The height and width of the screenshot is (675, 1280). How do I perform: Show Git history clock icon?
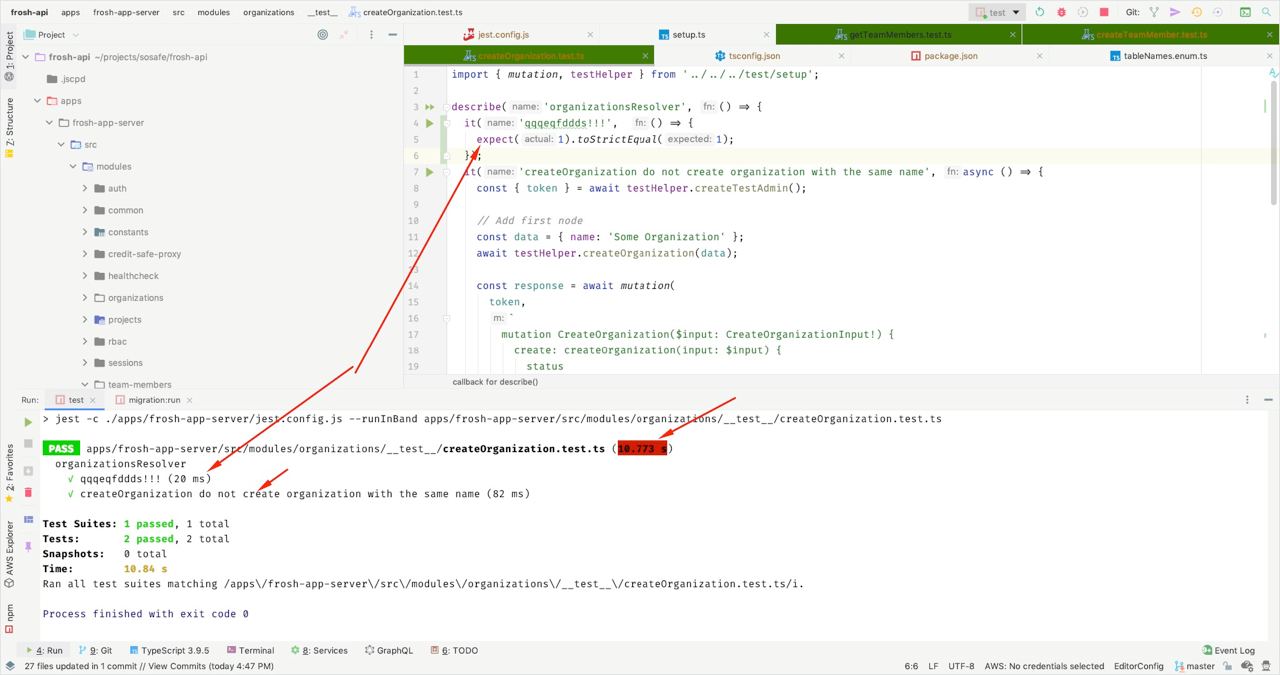tap(1197, 12)
